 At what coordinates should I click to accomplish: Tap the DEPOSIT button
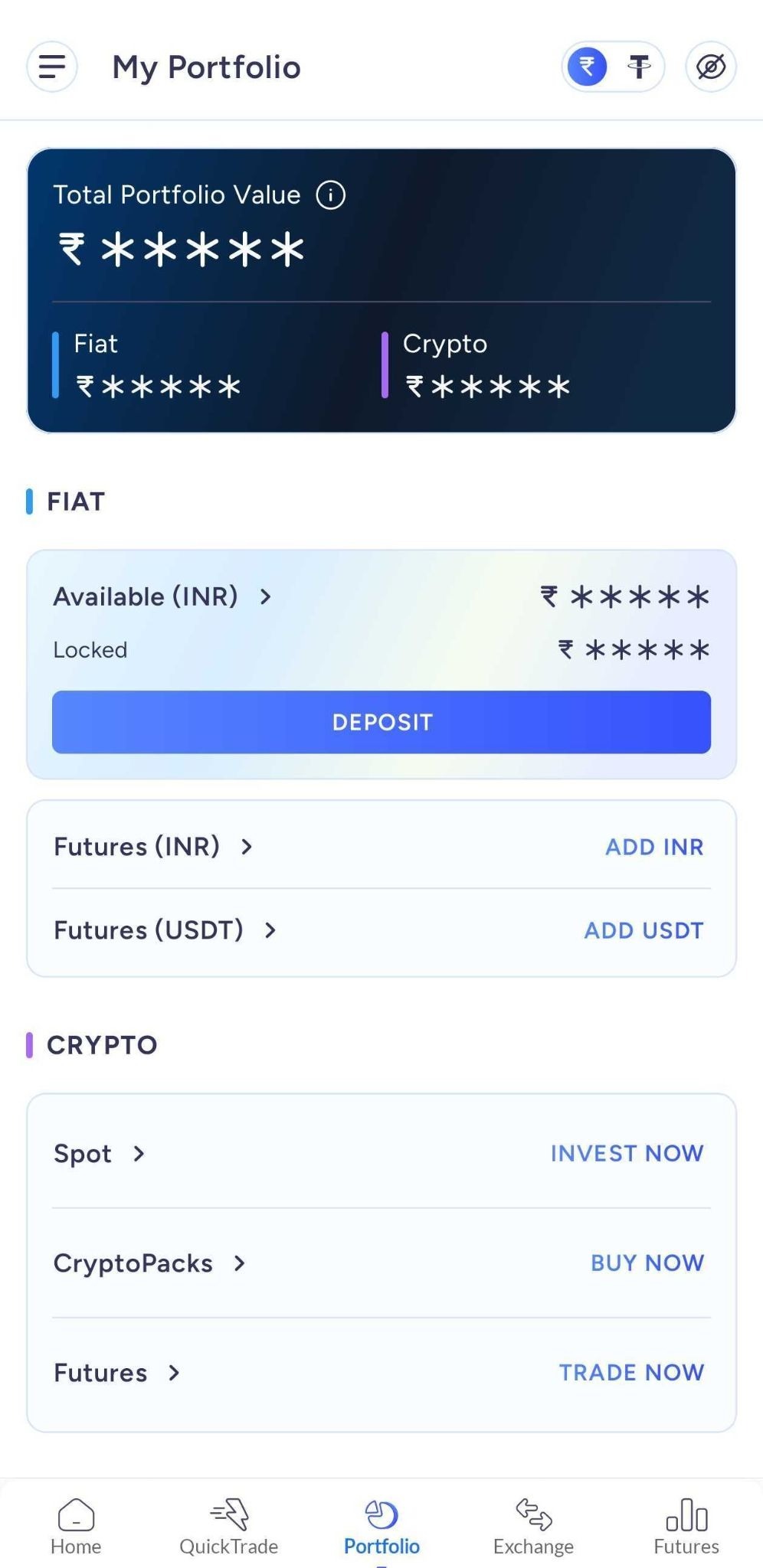[x=381, y=722]
